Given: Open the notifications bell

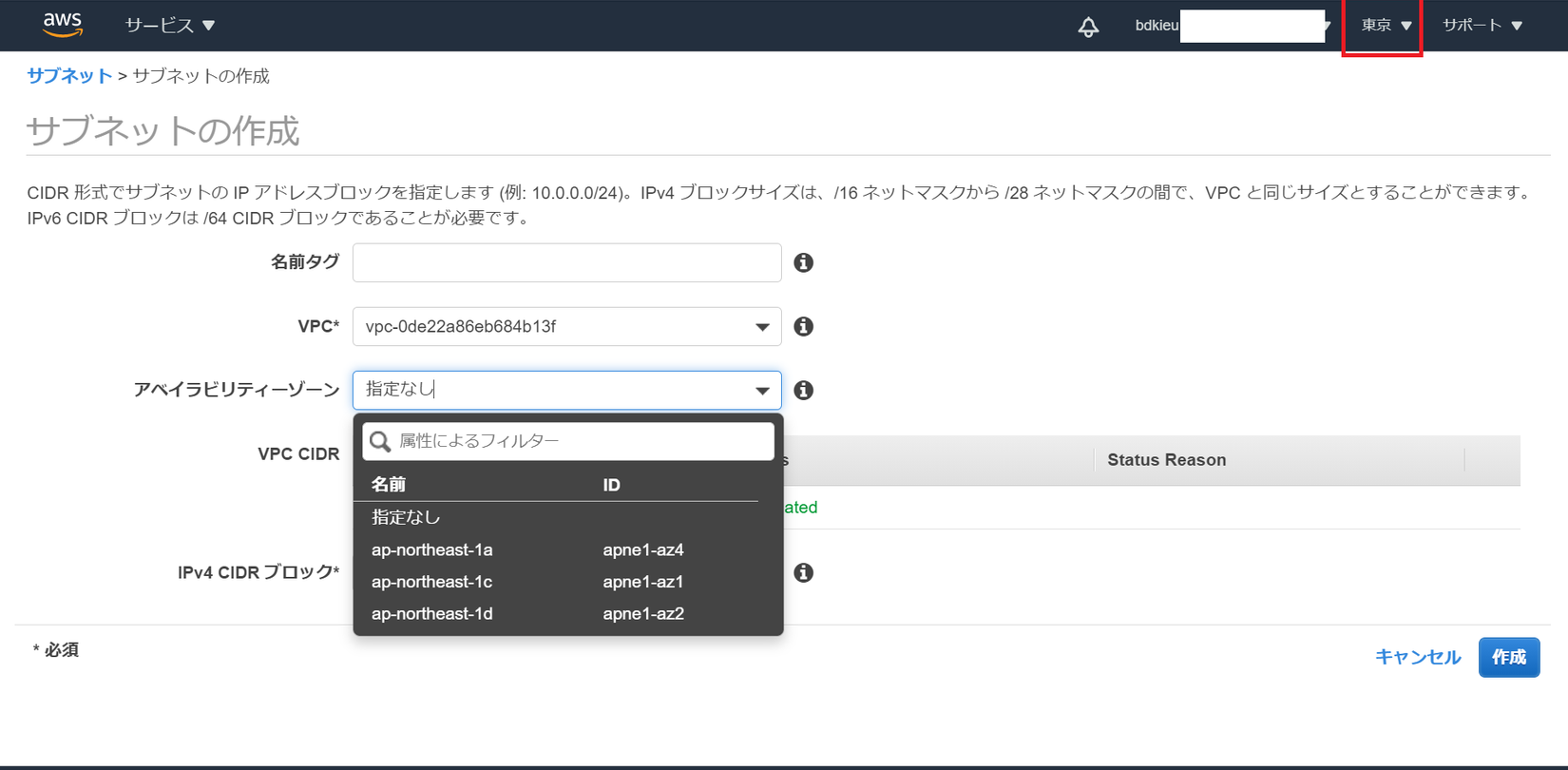Looking at the screenshot, I should (1088, 27).
